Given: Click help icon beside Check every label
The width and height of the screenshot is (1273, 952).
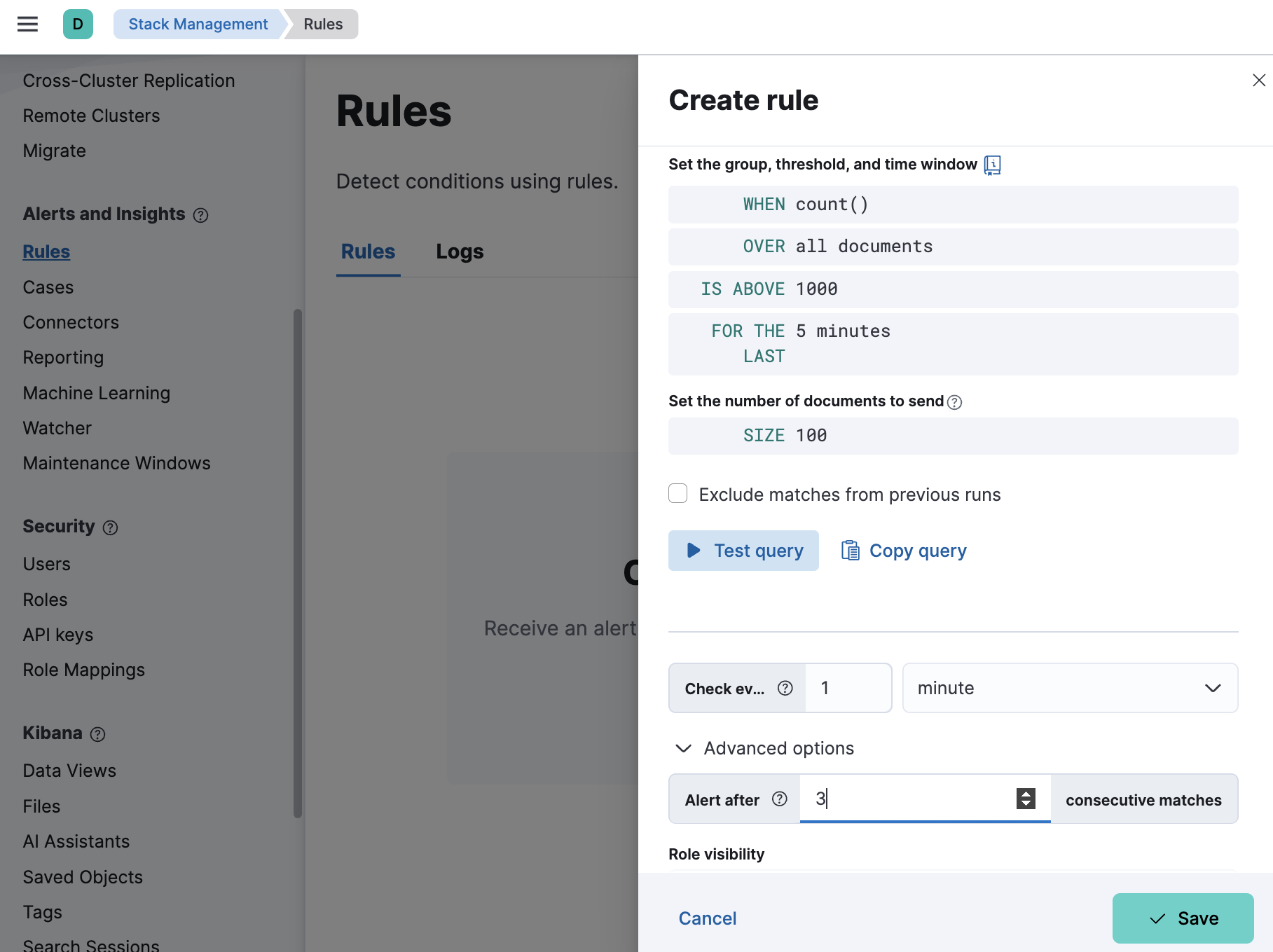Looking at the screenshot, I should pyautogui.click(x=785, y=689).
